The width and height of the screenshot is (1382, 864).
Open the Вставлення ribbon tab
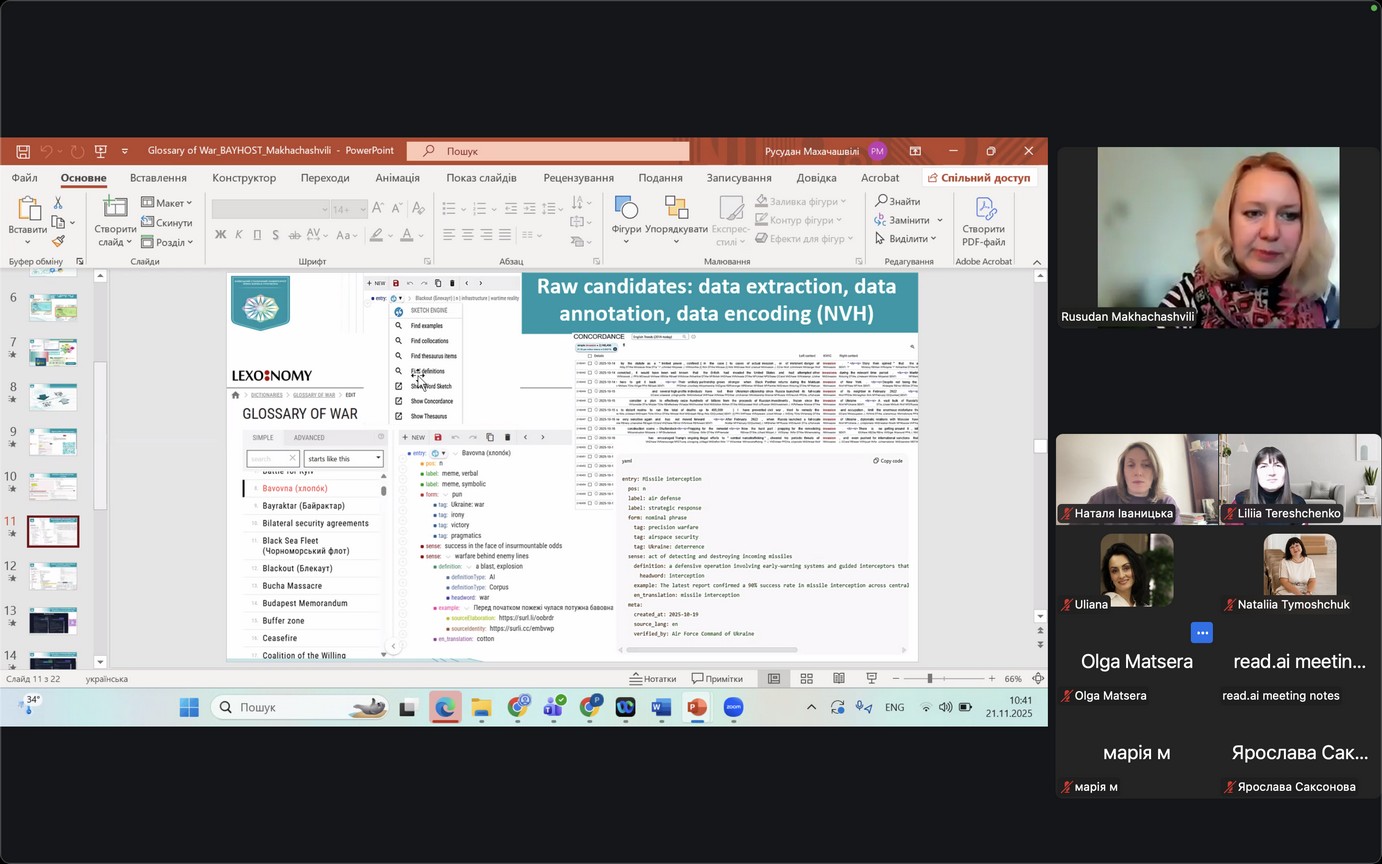pyautogui.click(x=158, y=178)
